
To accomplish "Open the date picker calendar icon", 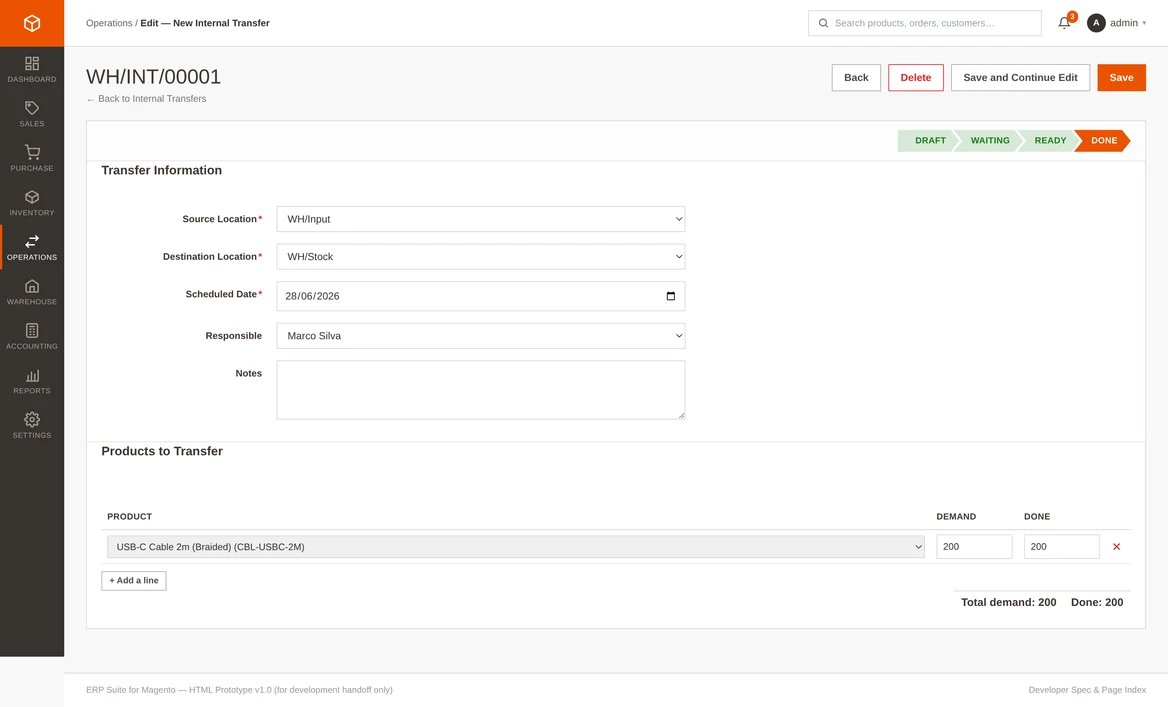I will point(670,296).
